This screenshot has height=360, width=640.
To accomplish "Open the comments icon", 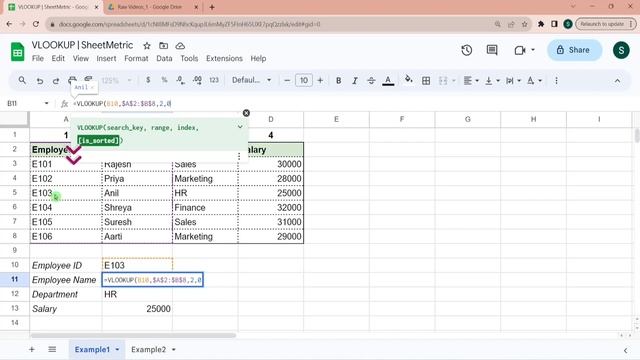I will (492, 50).
